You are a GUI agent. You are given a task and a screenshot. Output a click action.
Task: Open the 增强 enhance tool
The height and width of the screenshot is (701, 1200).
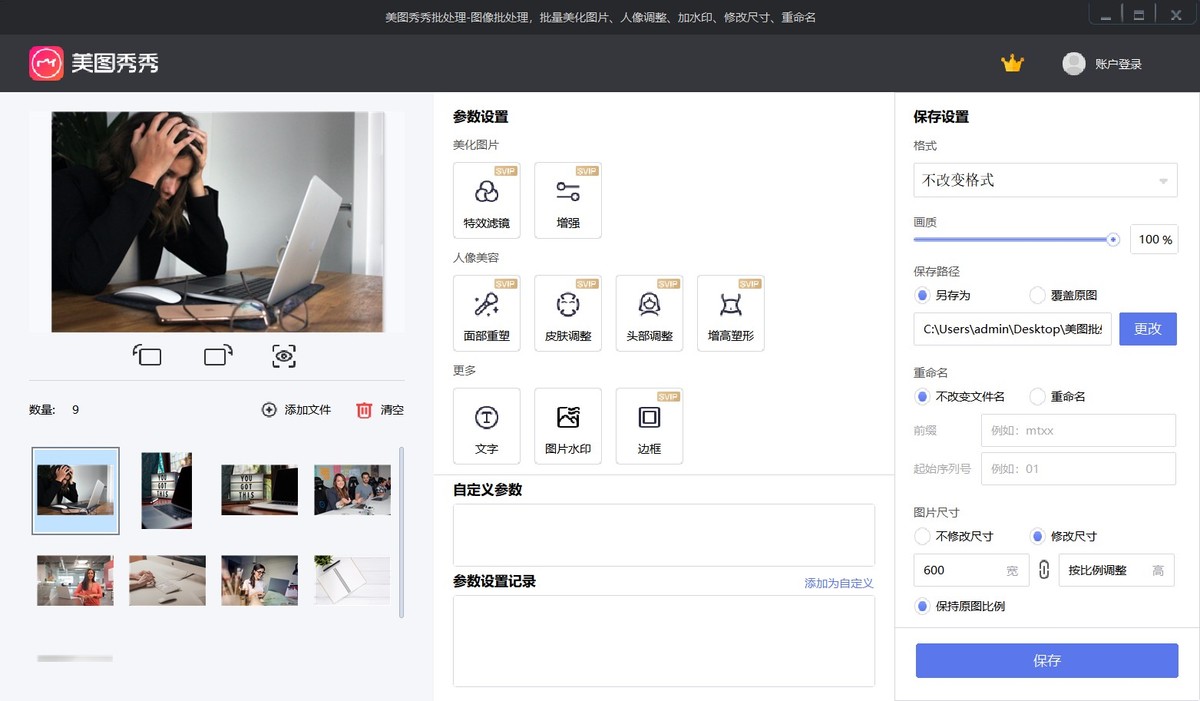[568, 200]
